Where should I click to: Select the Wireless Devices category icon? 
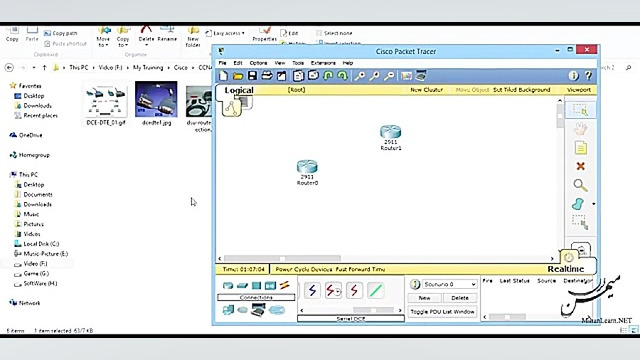(270, 285)
